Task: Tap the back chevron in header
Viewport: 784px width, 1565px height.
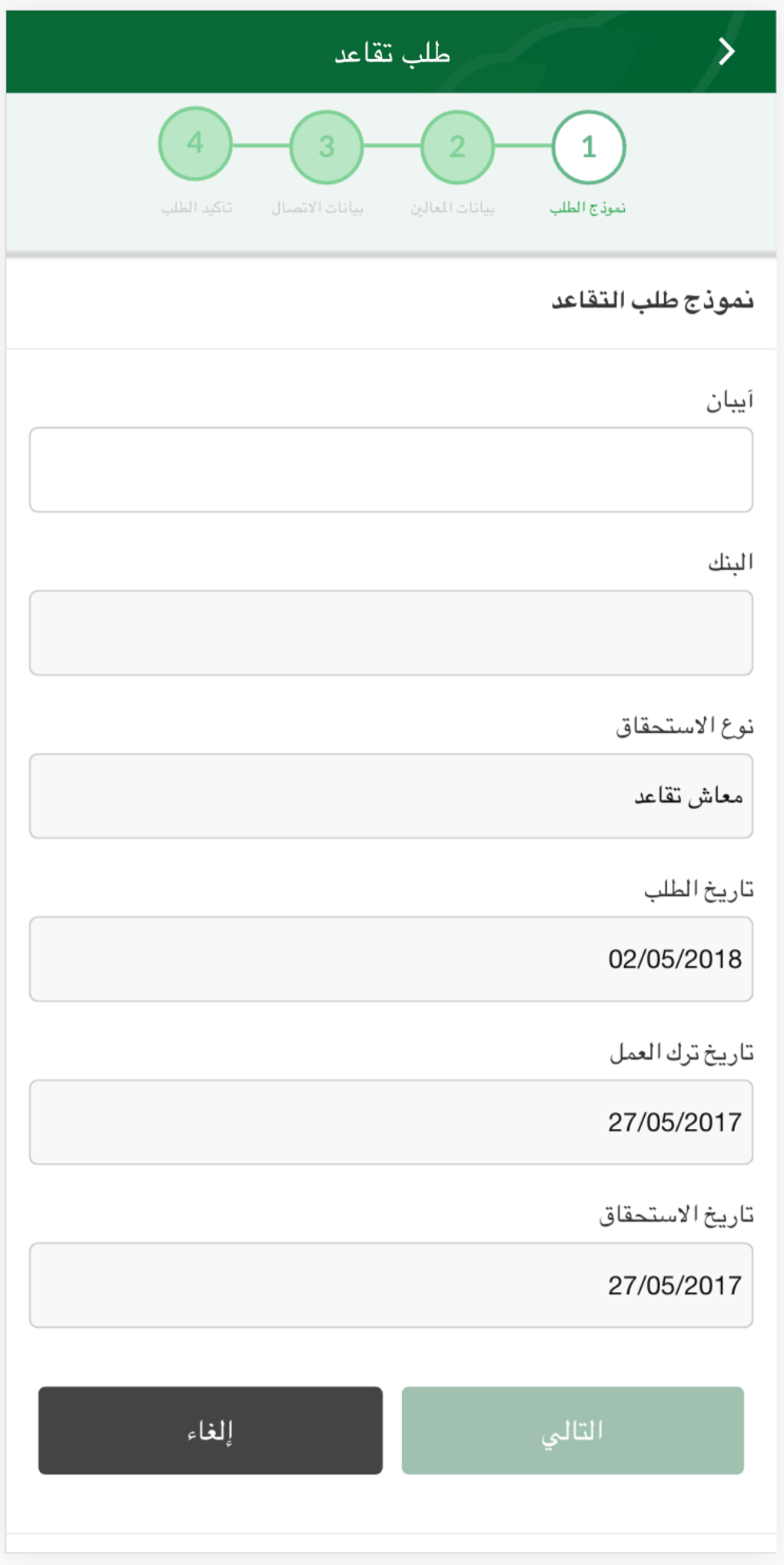Action: tap(726, 52)
